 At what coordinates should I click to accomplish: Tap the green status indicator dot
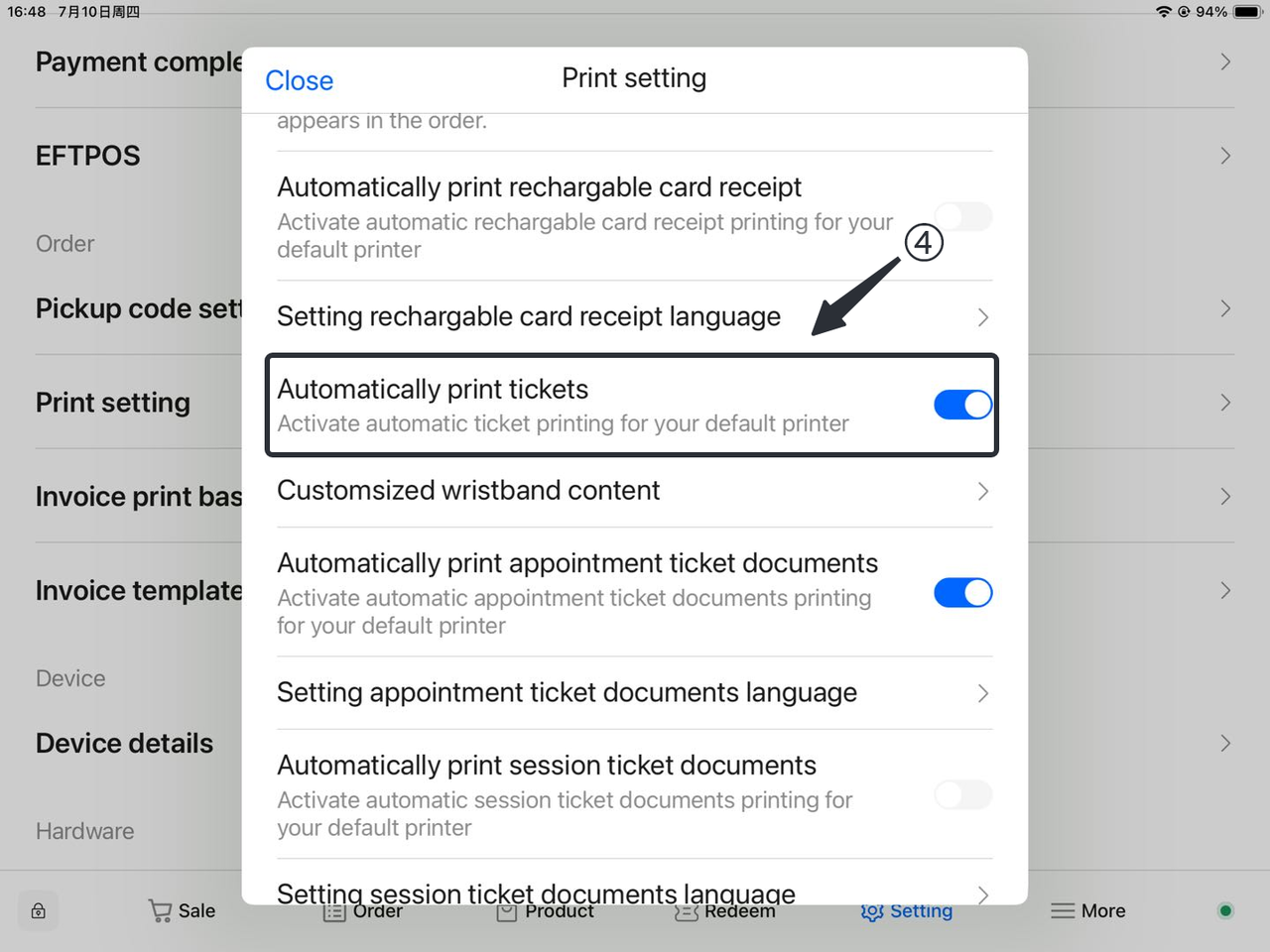1225,910
